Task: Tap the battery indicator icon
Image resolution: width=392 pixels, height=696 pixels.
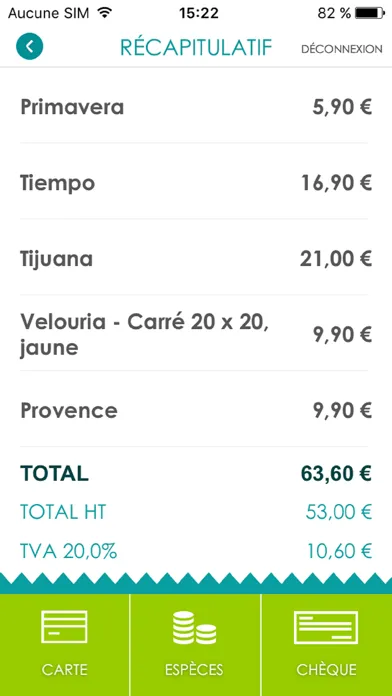Action: 370,13
